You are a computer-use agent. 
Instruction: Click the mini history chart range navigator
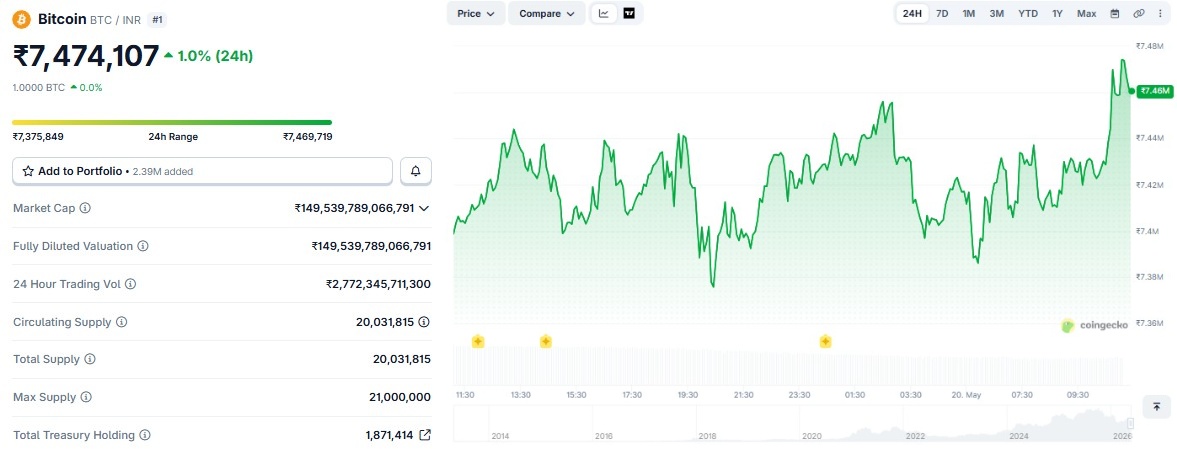[x=794, y=424]
